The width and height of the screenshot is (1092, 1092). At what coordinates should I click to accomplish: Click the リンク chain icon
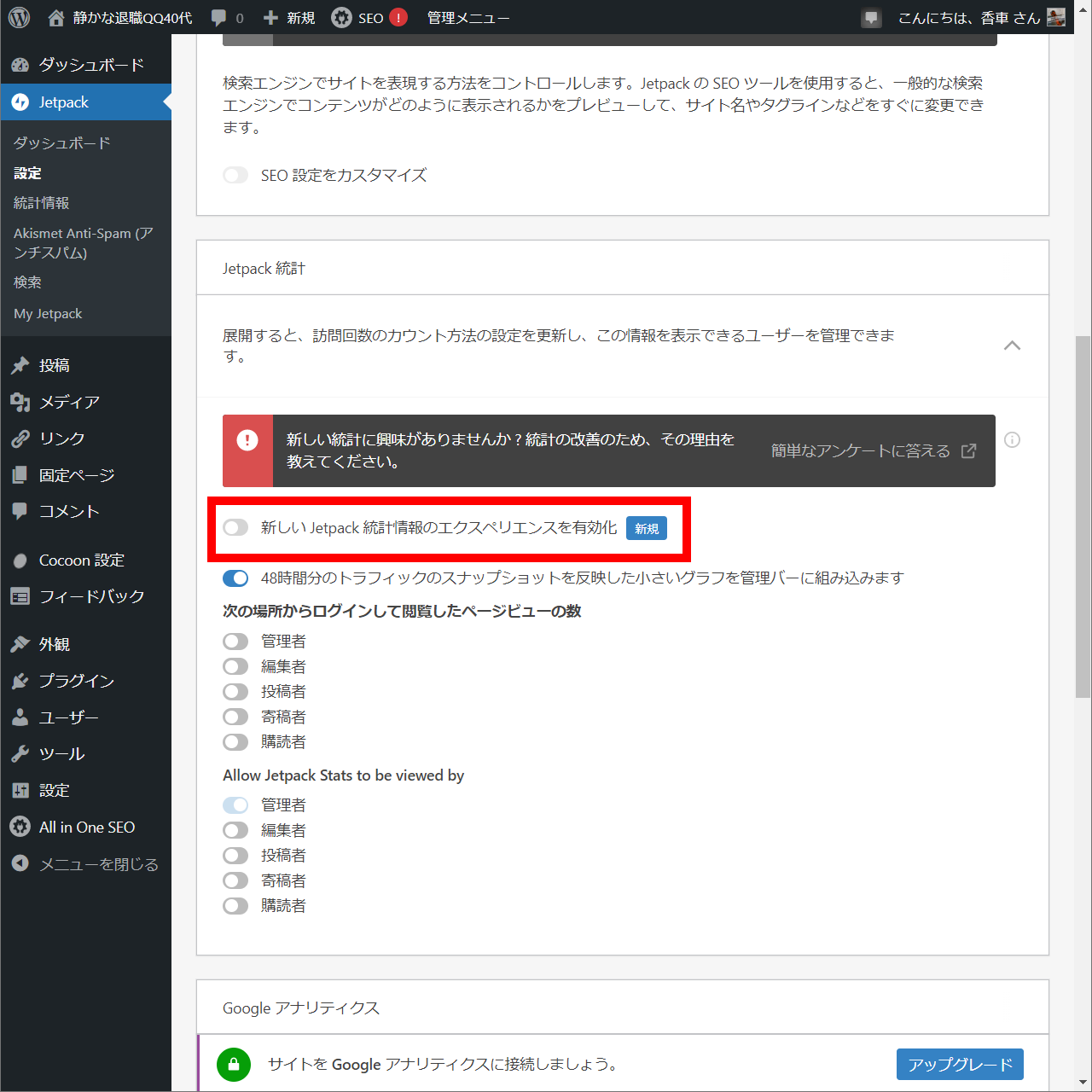[20, 439]
